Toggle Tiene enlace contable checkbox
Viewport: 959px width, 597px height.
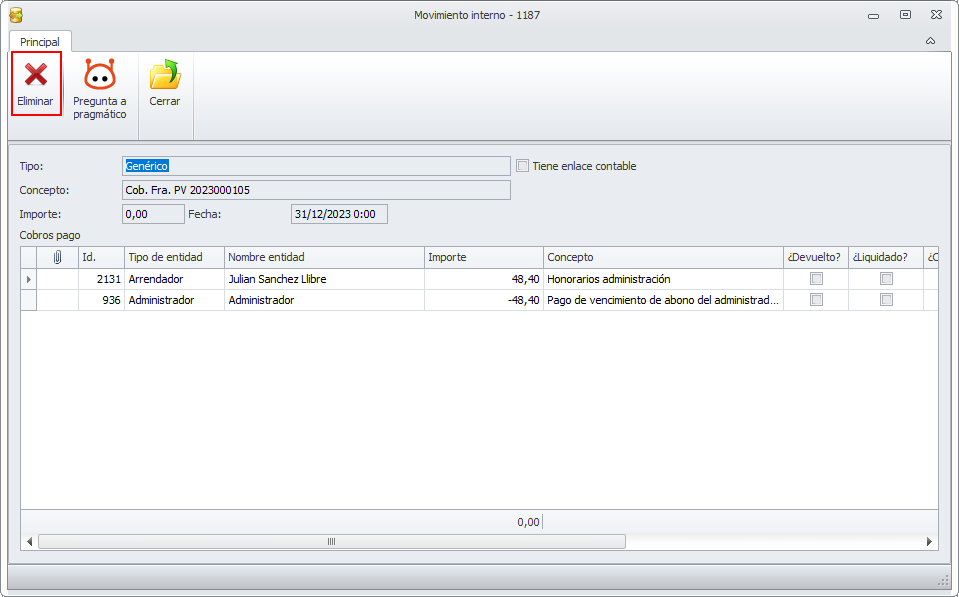(x=522, y=166)
